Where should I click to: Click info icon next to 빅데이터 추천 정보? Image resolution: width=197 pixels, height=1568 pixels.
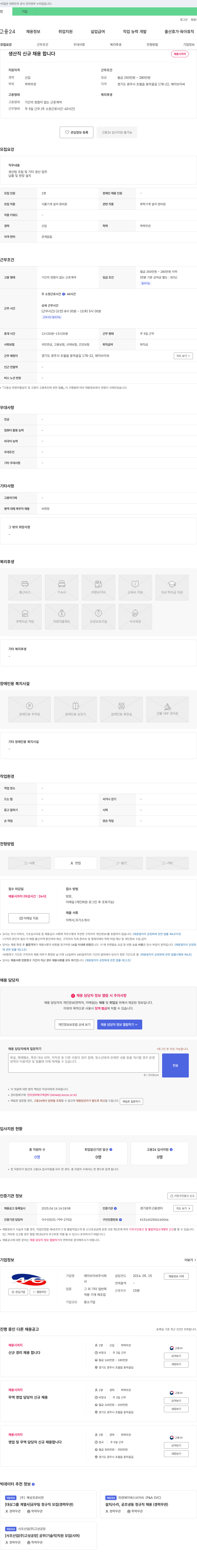pos(33,1484)
